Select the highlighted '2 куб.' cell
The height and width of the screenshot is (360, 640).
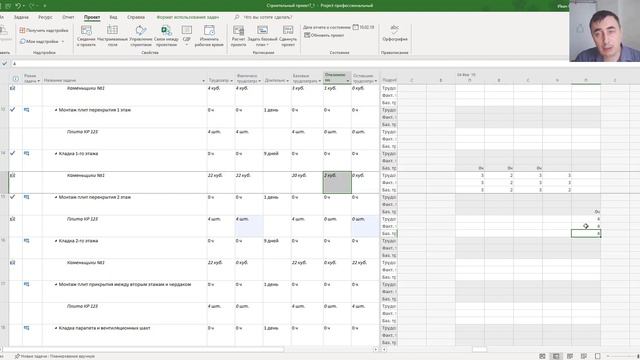[337, 182]
